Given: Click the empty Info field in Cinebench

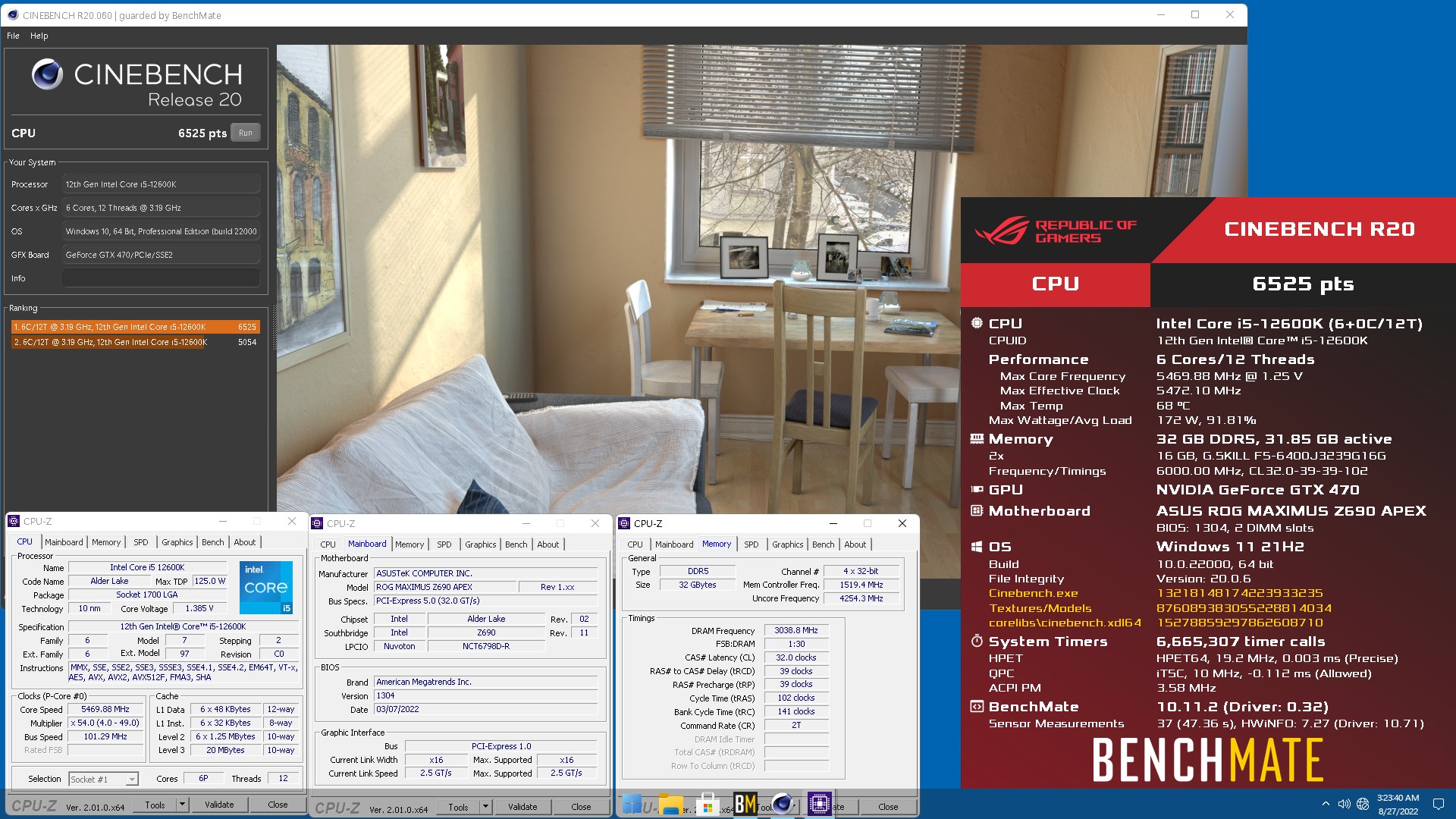Looking at the screenshot, I should [x=161, y=278].
